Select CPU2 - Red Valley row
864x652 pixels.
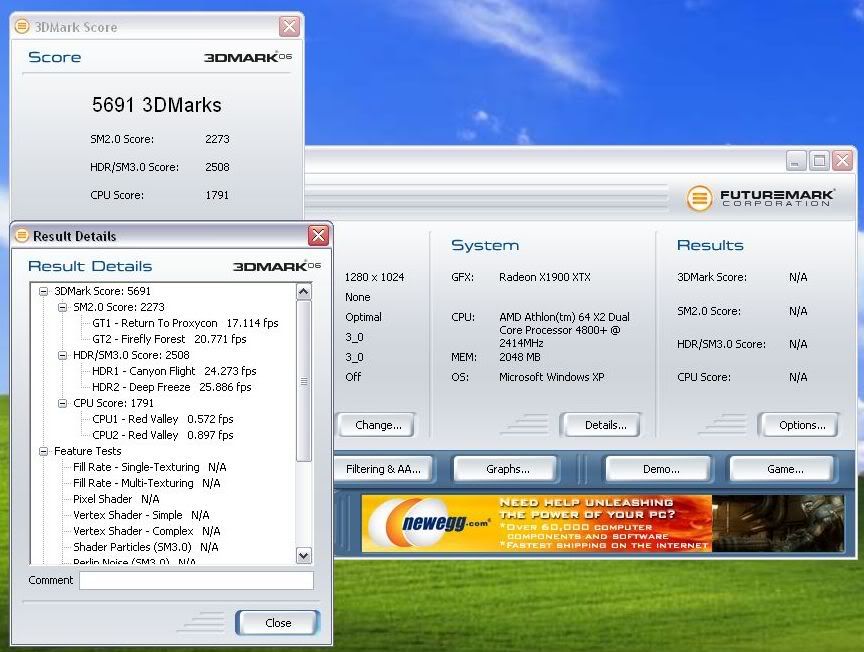(x=163, y=435)
